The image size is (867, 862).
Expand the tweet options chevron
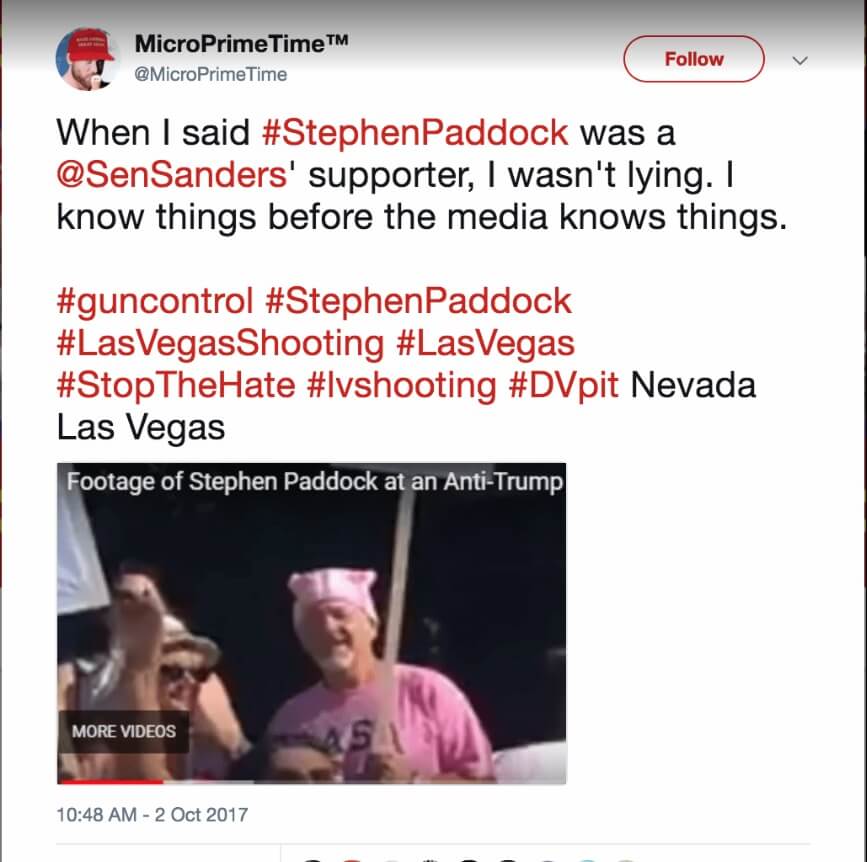click(800, 60)
